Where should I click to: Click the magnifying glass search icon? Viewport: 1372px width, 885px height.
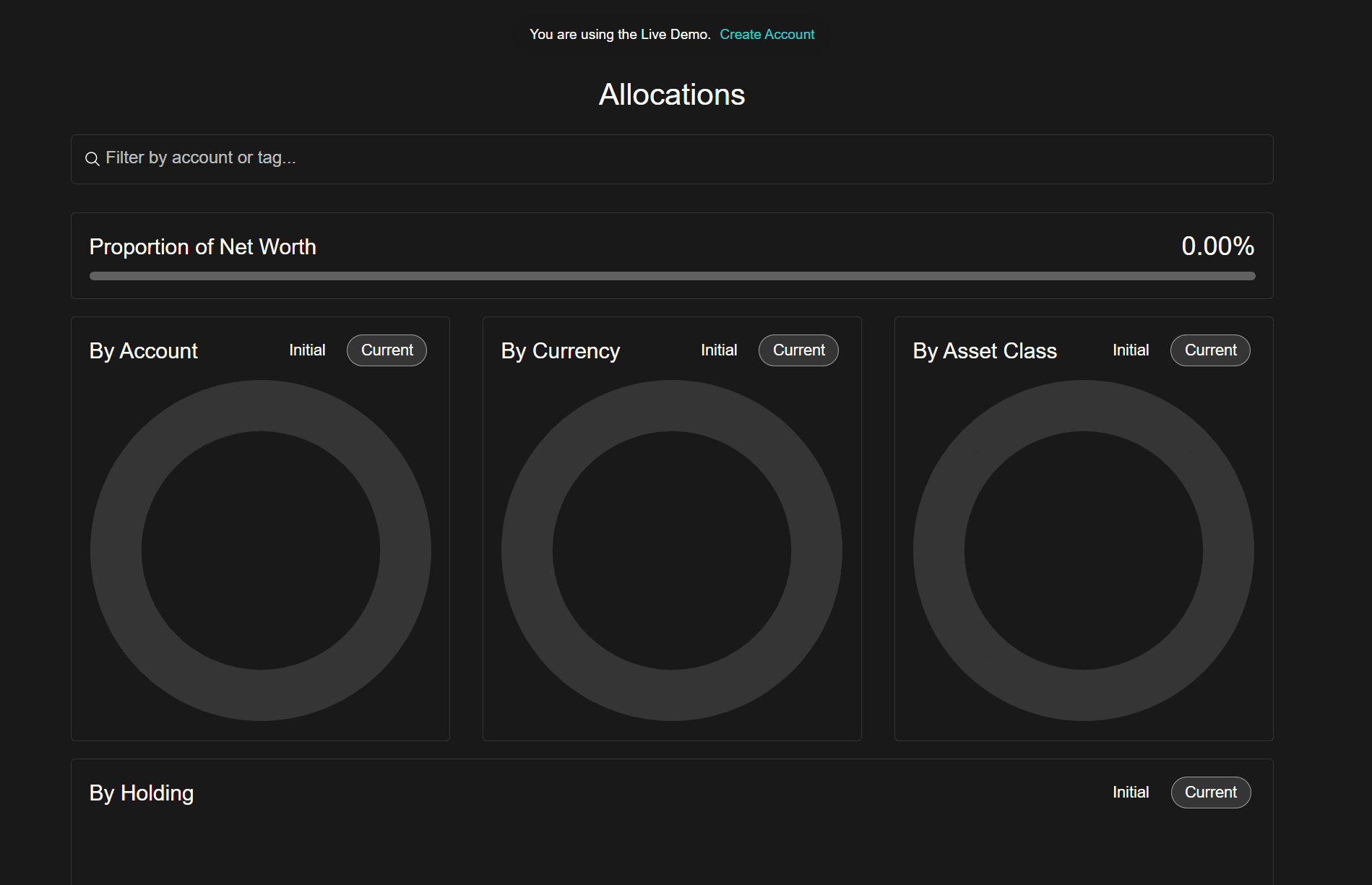92,158
